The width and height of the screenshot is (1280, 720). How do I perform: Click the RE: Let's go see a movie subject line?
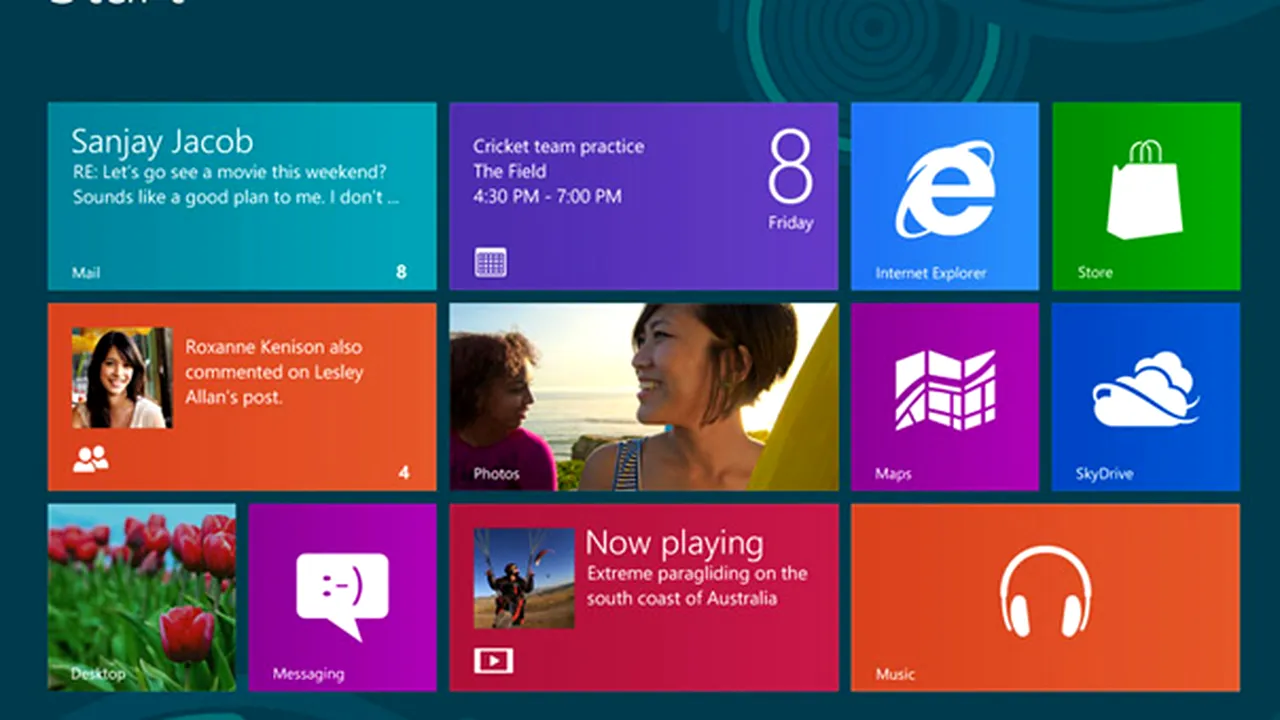click(x=230, y=172)
